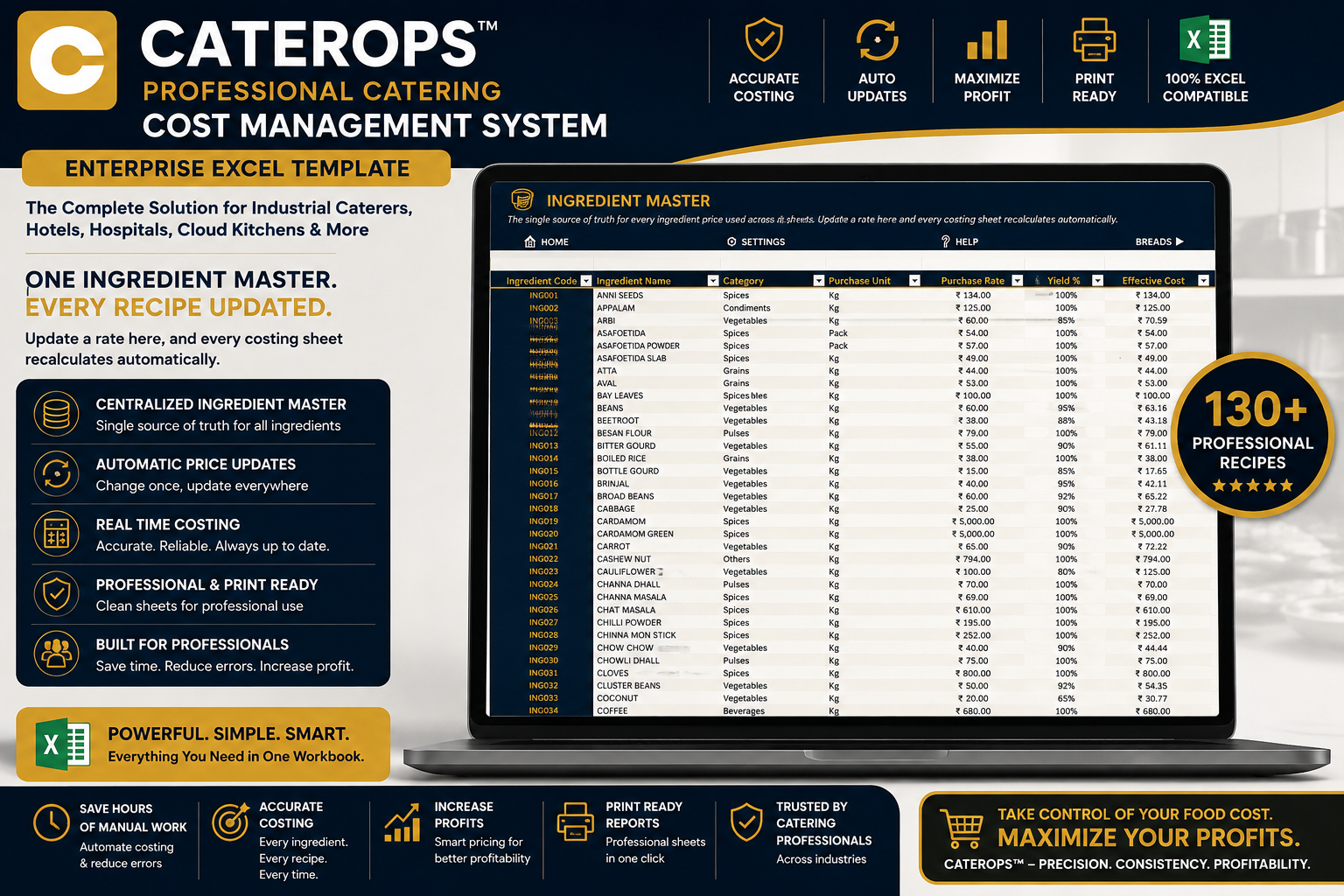The height and width of the screenshot is (896, 1344).
Task: Click the Trusted By shield check icon
Action: click(x=746, y=822)
